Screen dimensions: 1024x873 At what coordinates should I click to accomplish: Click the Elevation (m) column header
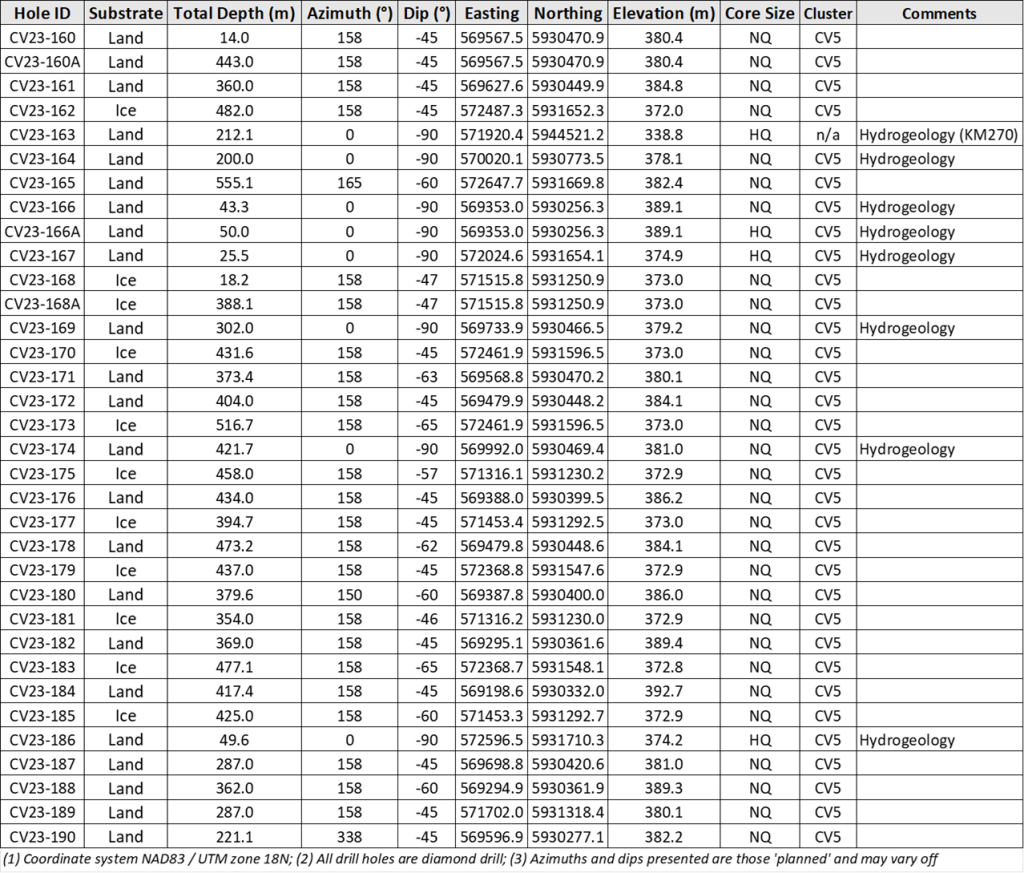click(x=664, y=13)
